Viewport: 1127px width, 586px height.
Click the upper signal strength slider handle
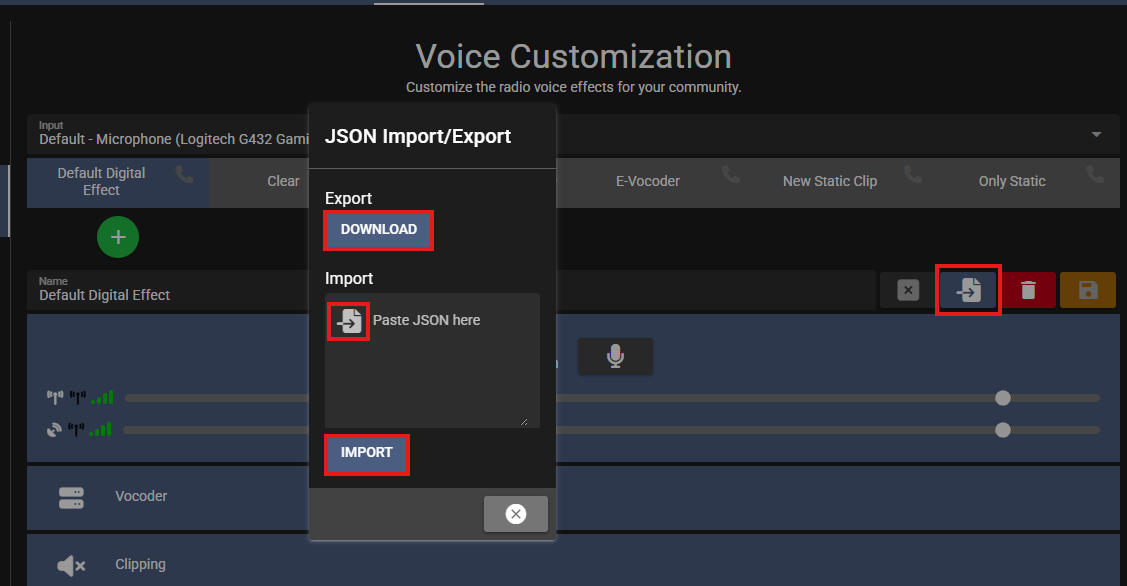[x=1003, y=398]
